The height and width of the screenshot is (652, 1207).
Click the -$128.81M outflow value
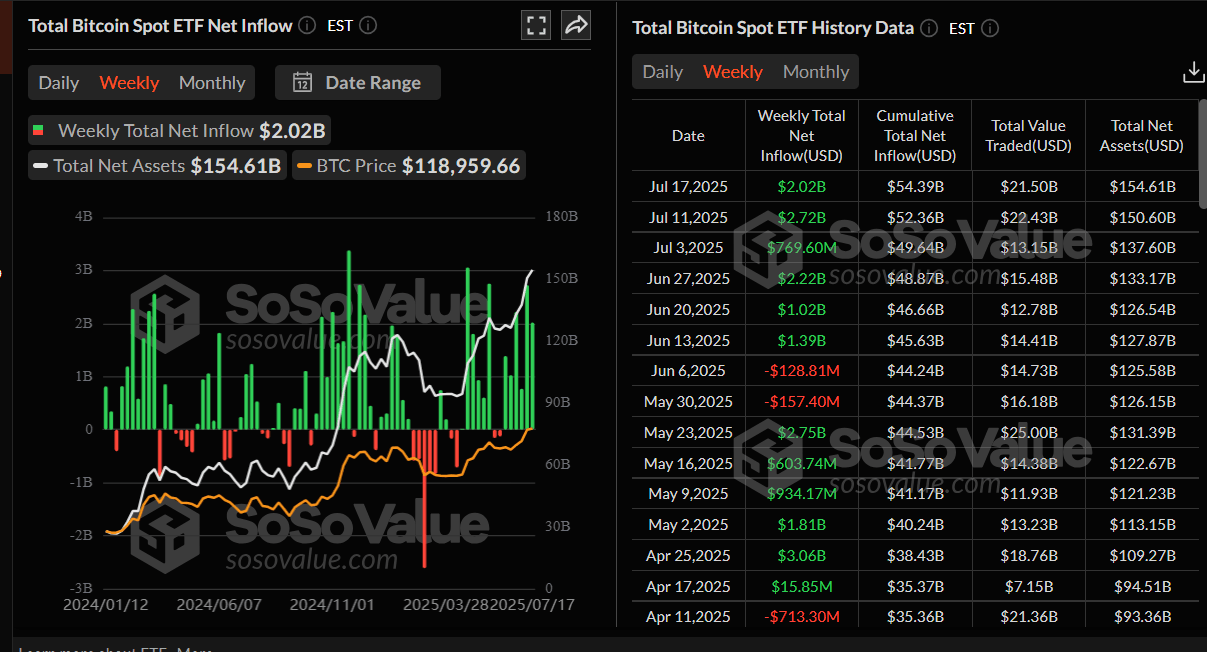801,371
